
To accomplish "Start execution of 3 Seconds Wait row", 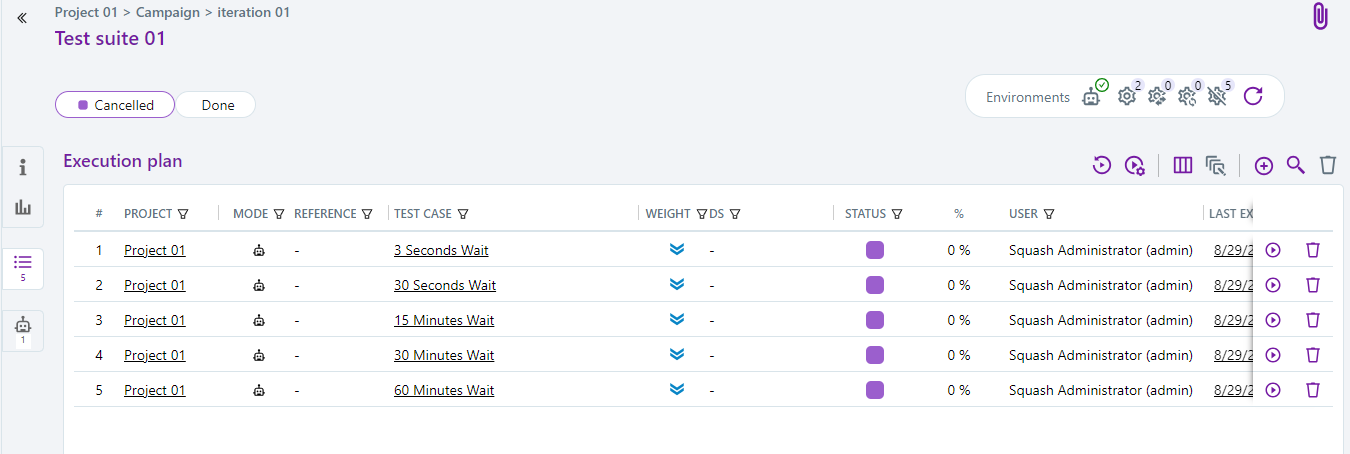I will click(1273, 250).
